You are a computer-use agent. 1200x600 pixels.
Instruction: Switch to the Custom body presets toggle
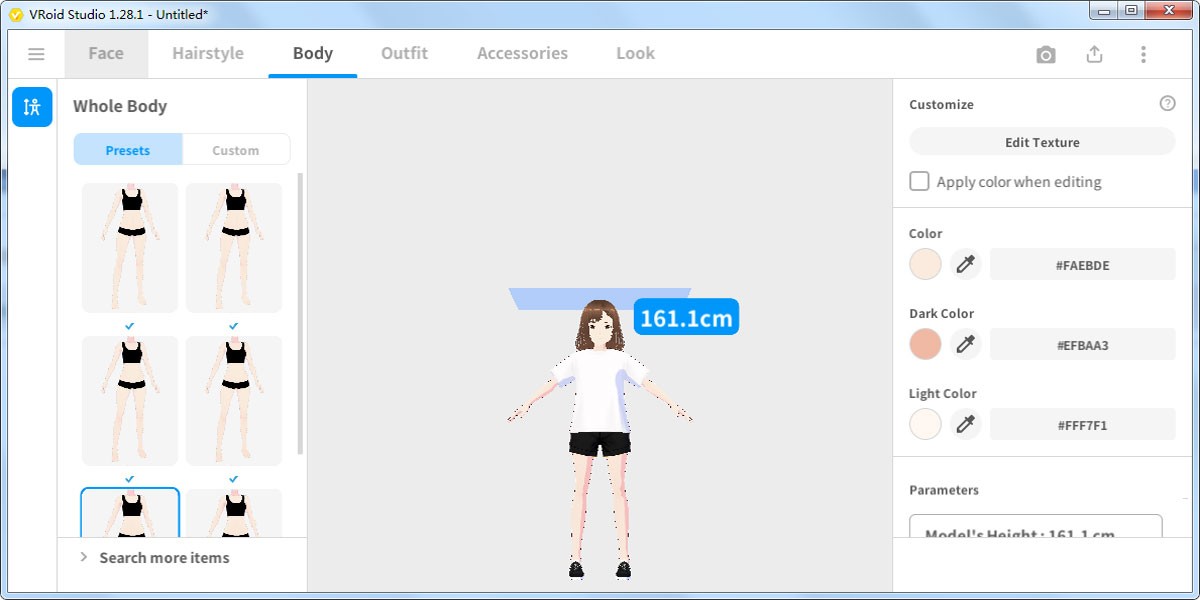(x=236, y=149)
